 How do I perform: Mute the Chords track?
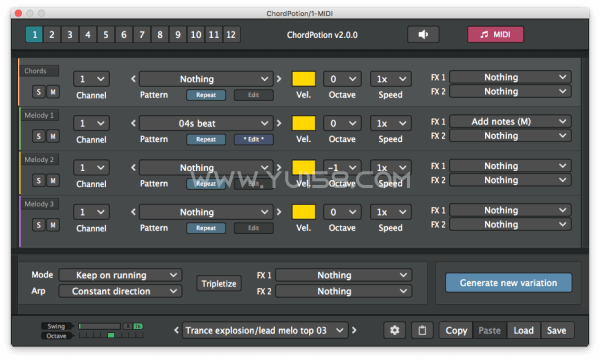tap(53, 92)
